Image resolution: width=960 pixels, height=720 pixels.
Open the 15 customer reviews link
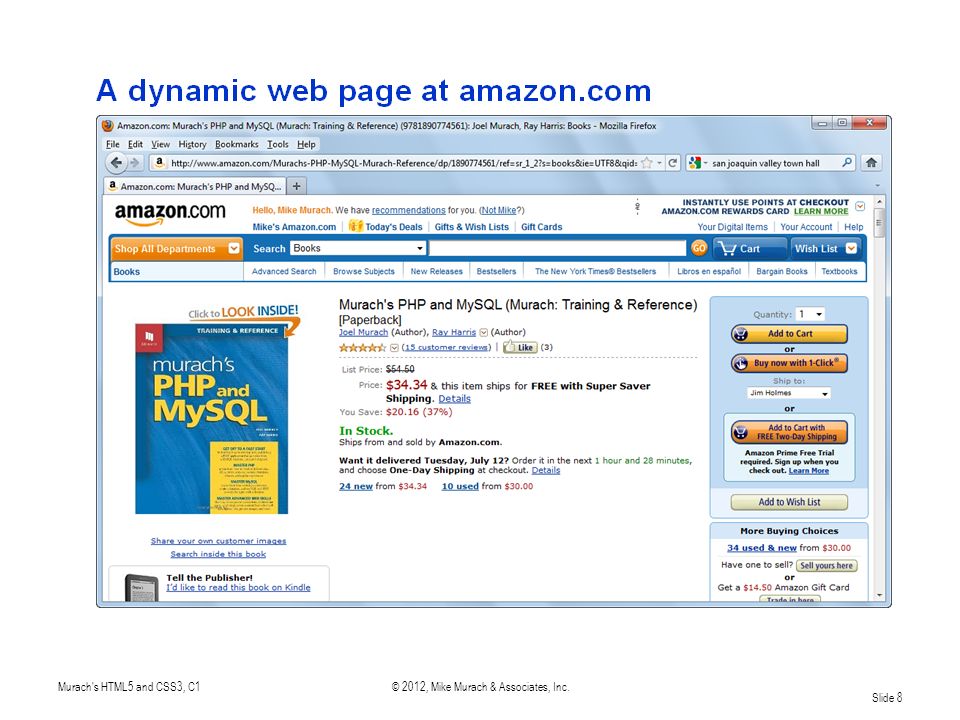click(x=446, y=347)
